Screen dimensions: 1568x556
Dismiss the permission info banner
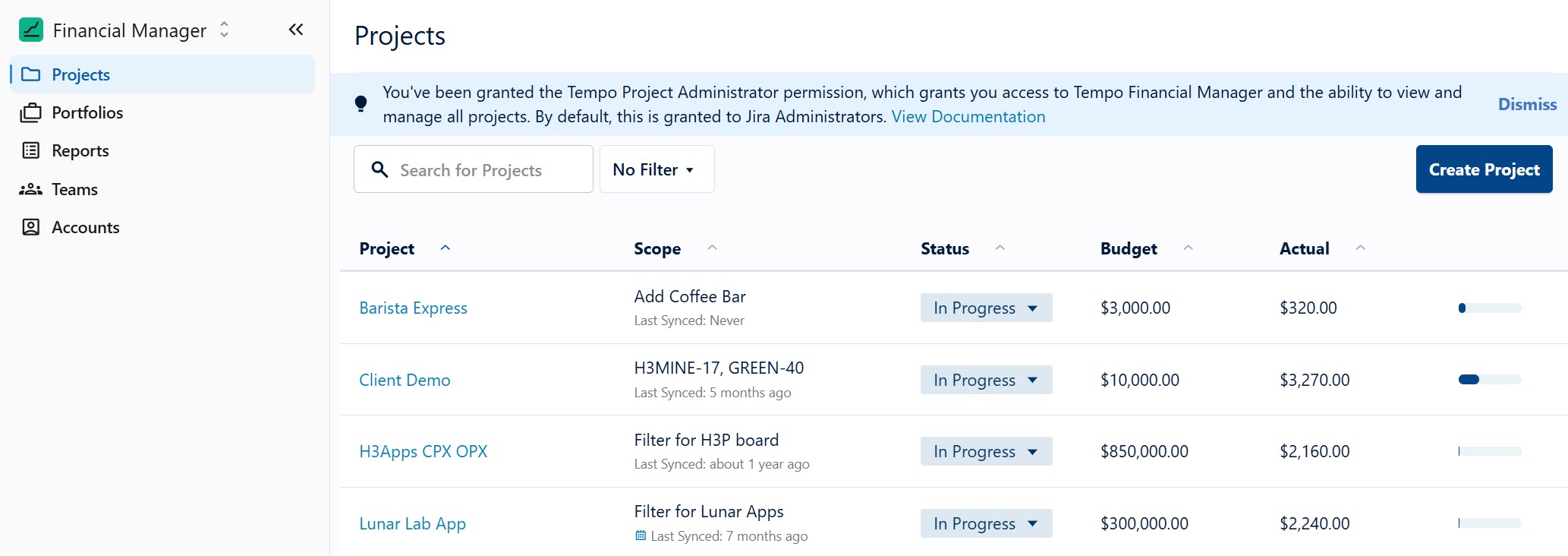pyautogui.click(x=1526, y=104)
